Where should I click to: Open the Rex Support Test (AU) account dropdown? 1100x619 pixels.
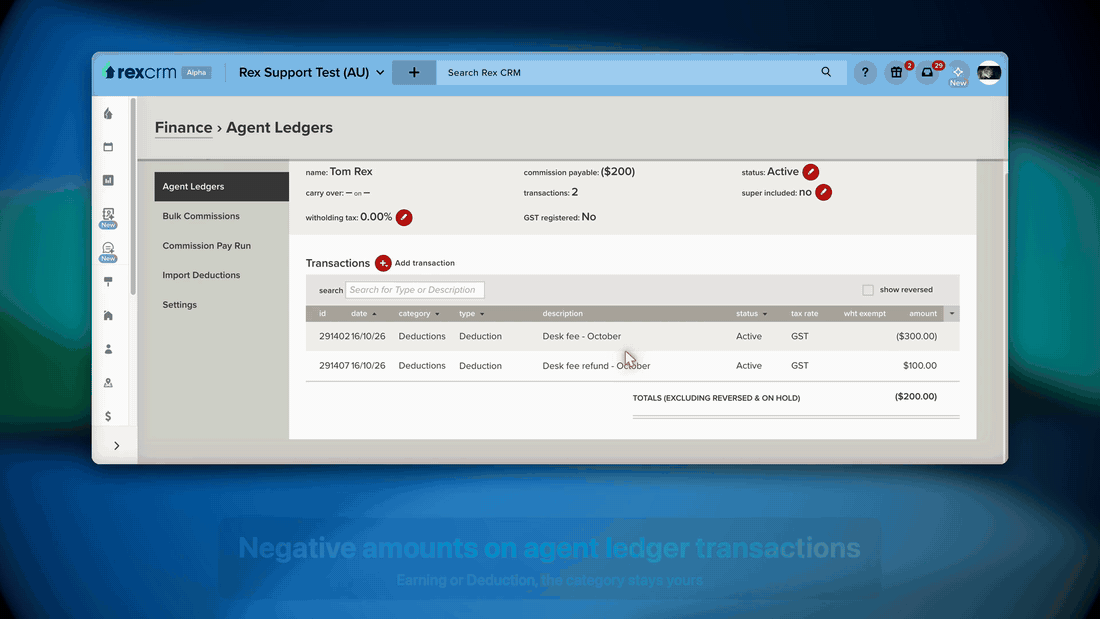click(311, 72)
